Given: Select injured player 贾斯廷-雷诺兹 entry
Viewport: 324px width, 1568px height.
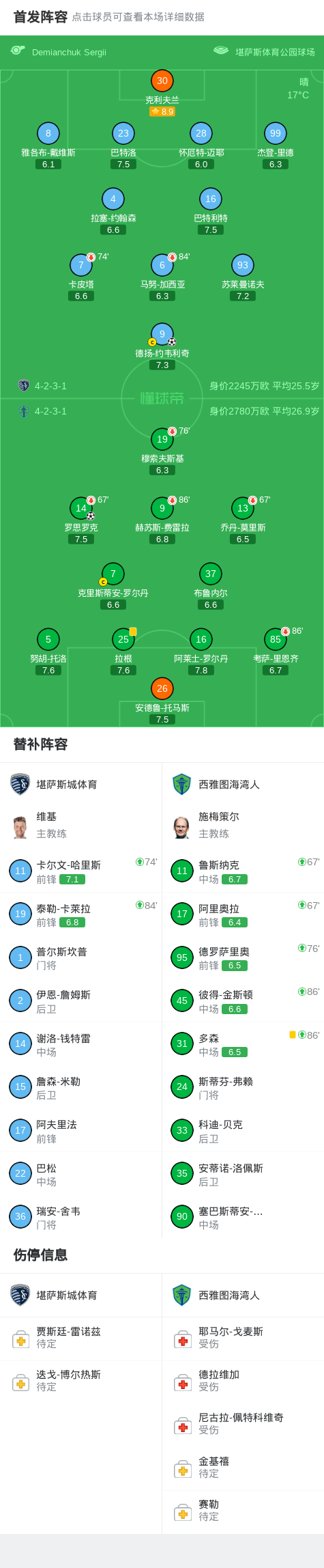Looking at the screenshot, I should click(81, 1338).
